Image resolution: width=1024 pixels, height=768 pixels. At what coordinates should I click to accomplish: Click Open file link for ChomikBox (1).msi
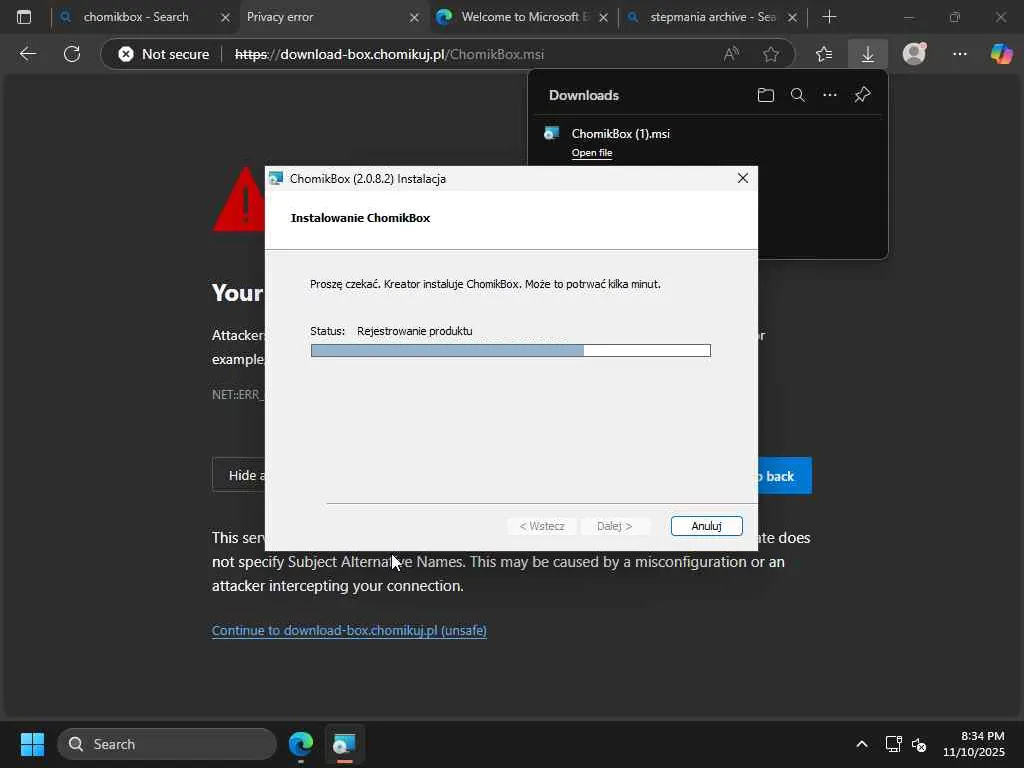point(592,153)
